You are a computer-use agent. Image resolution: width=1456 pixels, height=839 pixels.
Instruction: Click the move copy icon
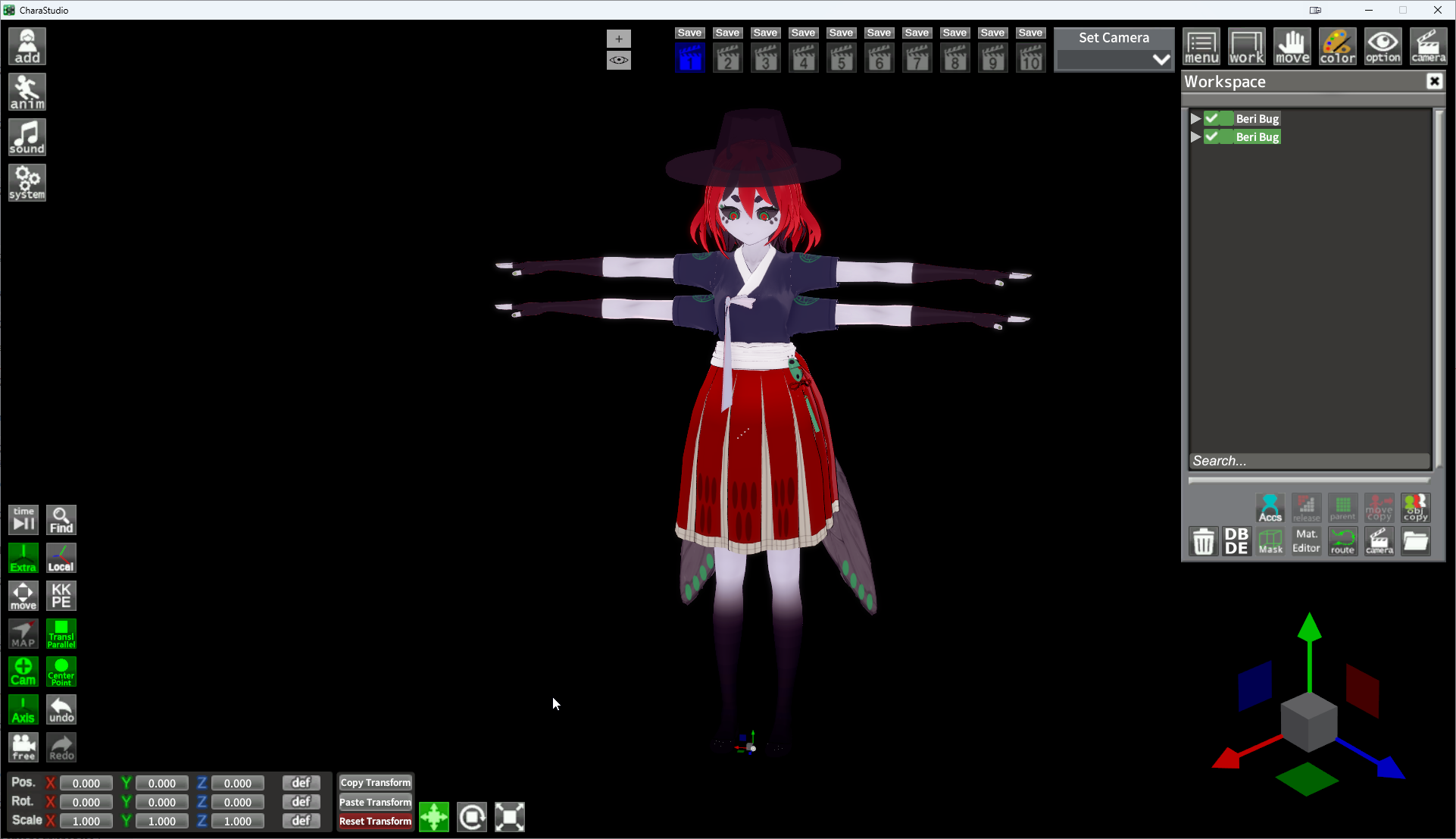(1379, 508)
